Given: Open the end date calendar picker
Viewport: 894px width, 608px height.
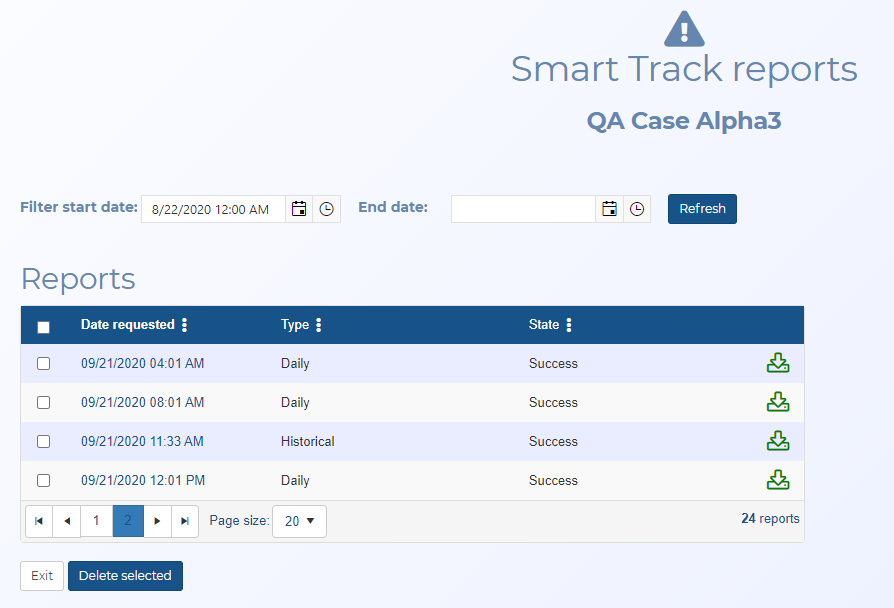Looking at the screenshot, I should coord(609,209).
